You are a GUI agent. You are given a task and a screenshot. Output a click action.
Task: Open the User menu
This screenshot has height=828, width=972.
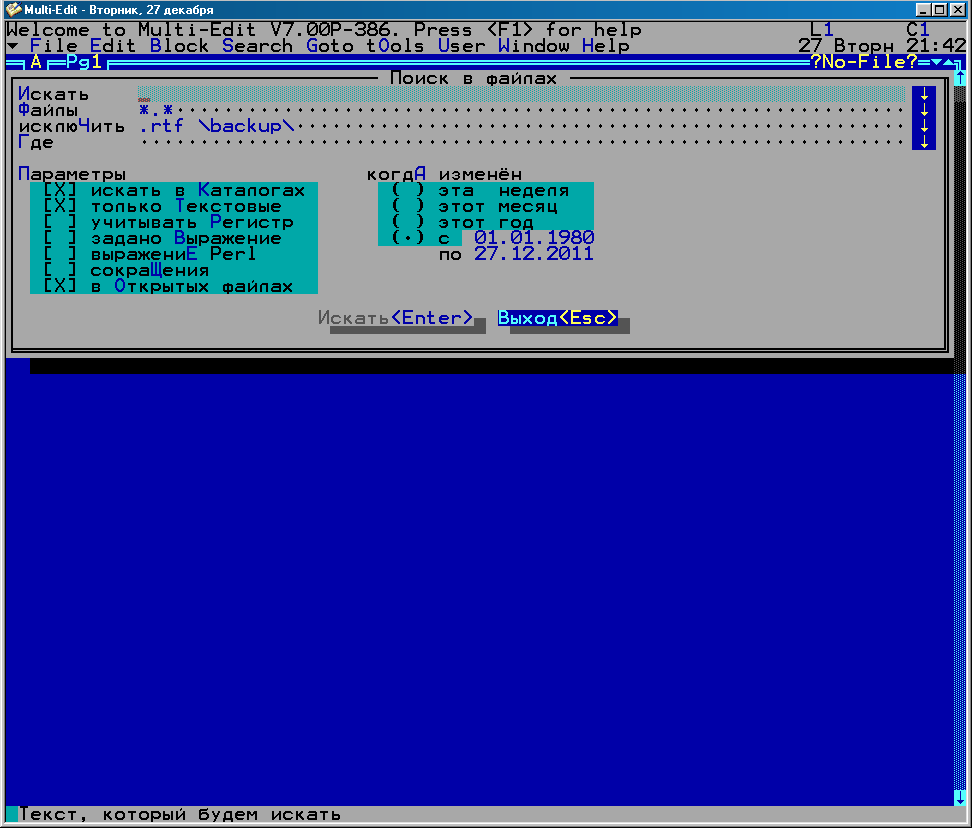click(462, 46)
